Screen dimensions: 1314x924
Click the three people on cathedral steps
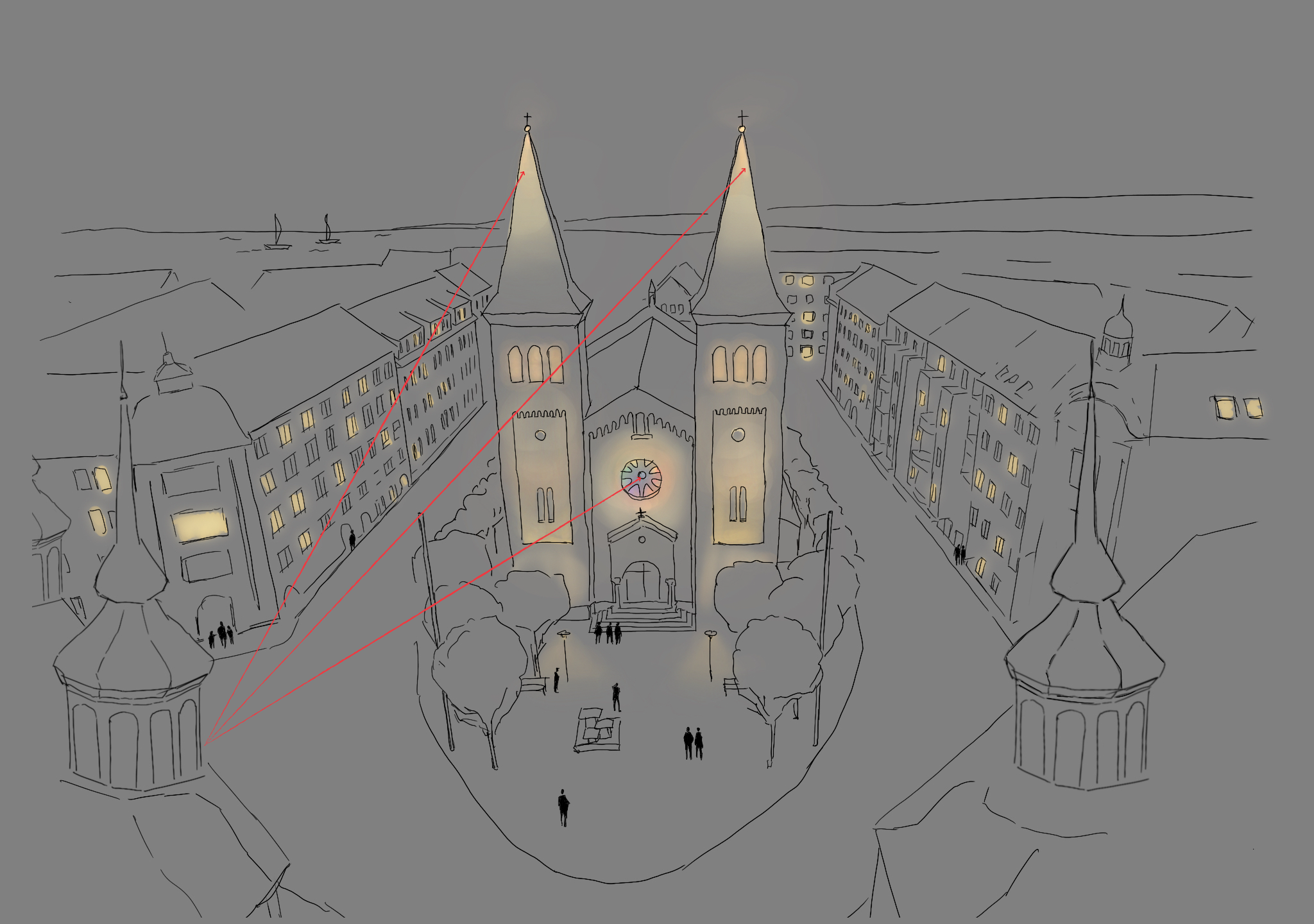608,633
